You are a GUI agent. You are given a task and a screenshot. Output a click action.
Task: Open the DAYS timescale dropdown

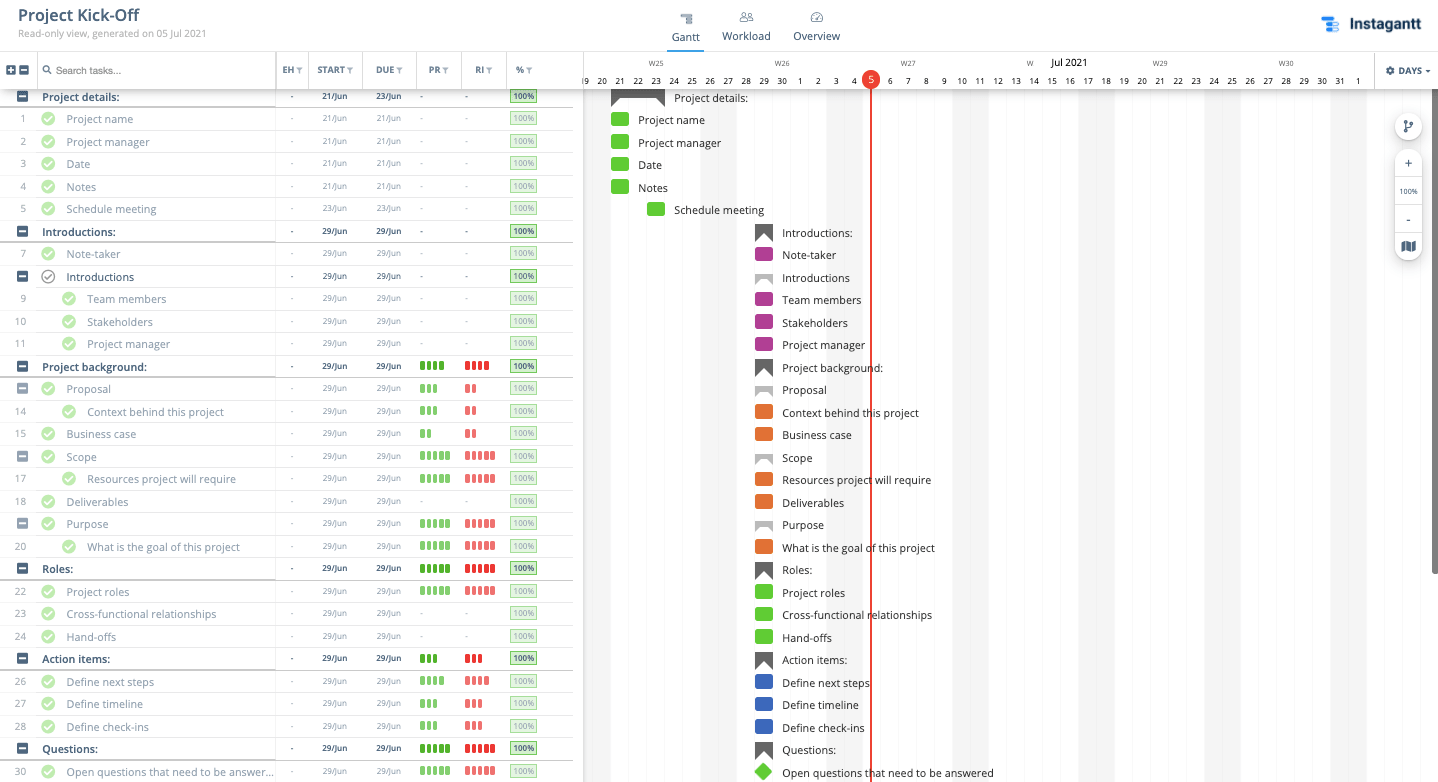coord(1408,71)
